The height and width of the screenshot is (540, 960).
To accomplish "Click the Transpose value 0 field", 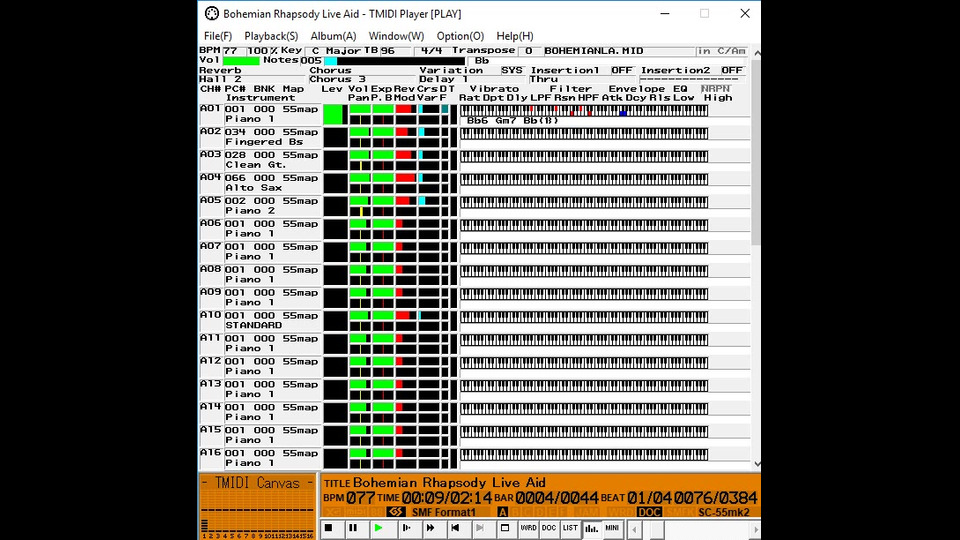I will [x=528, y=51].
